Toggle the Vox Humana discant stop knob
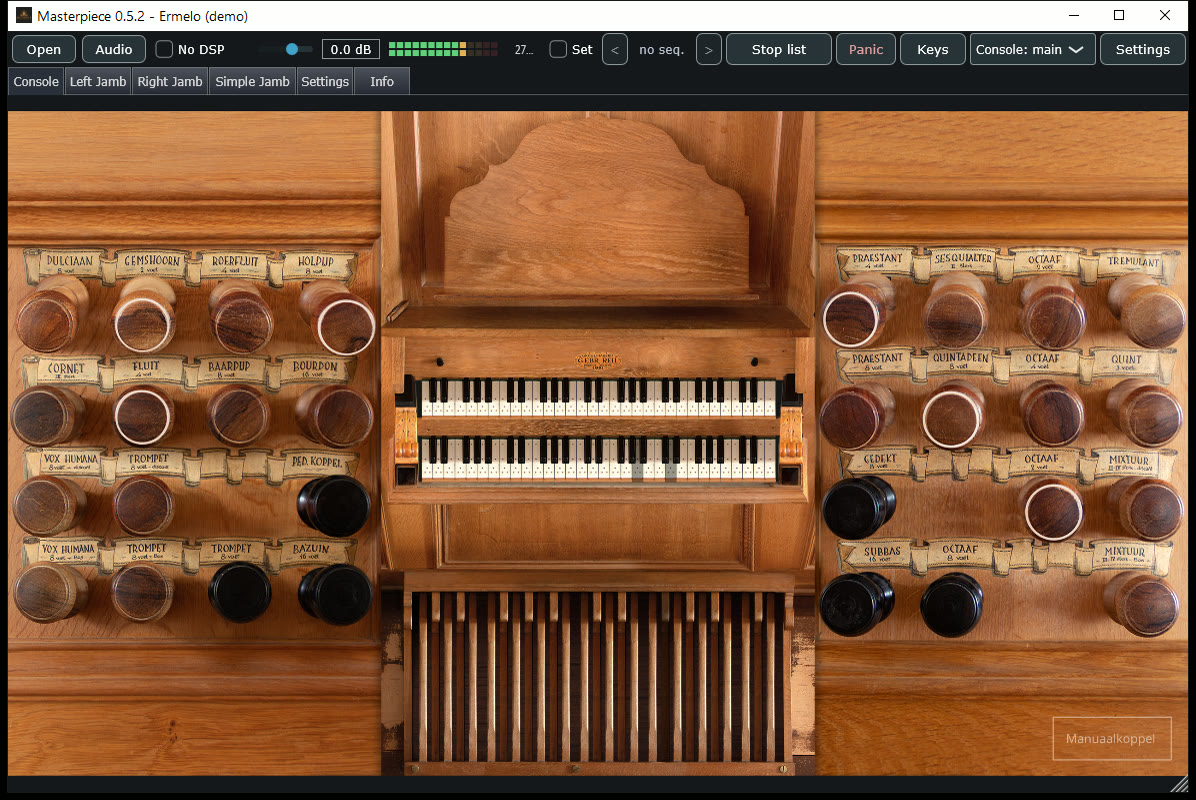The width and height of the screenshot is (1196, 800). click(44, 506)
